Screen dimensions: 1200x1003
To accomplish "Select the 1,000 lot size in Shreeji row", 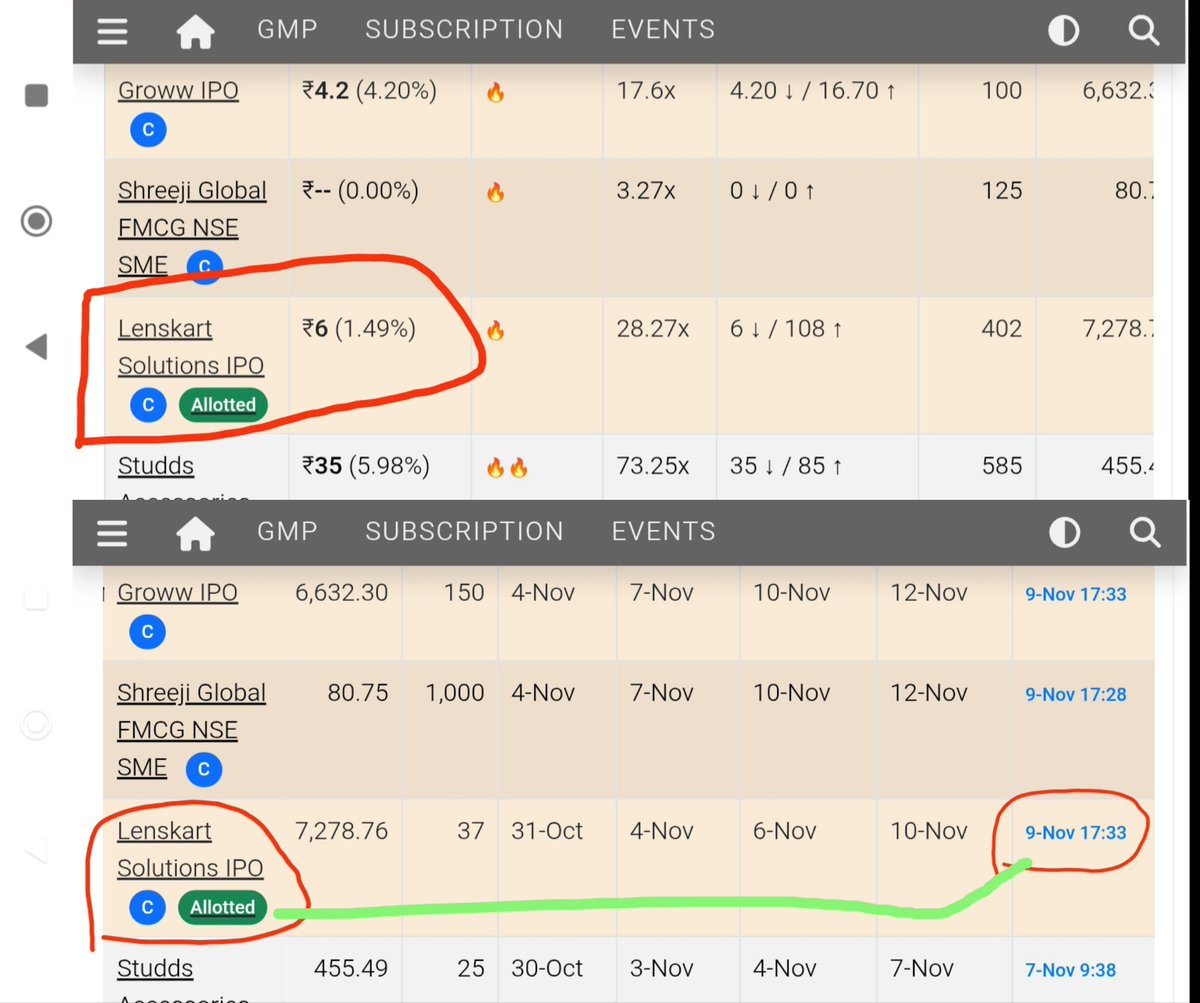I will (455, 692).
